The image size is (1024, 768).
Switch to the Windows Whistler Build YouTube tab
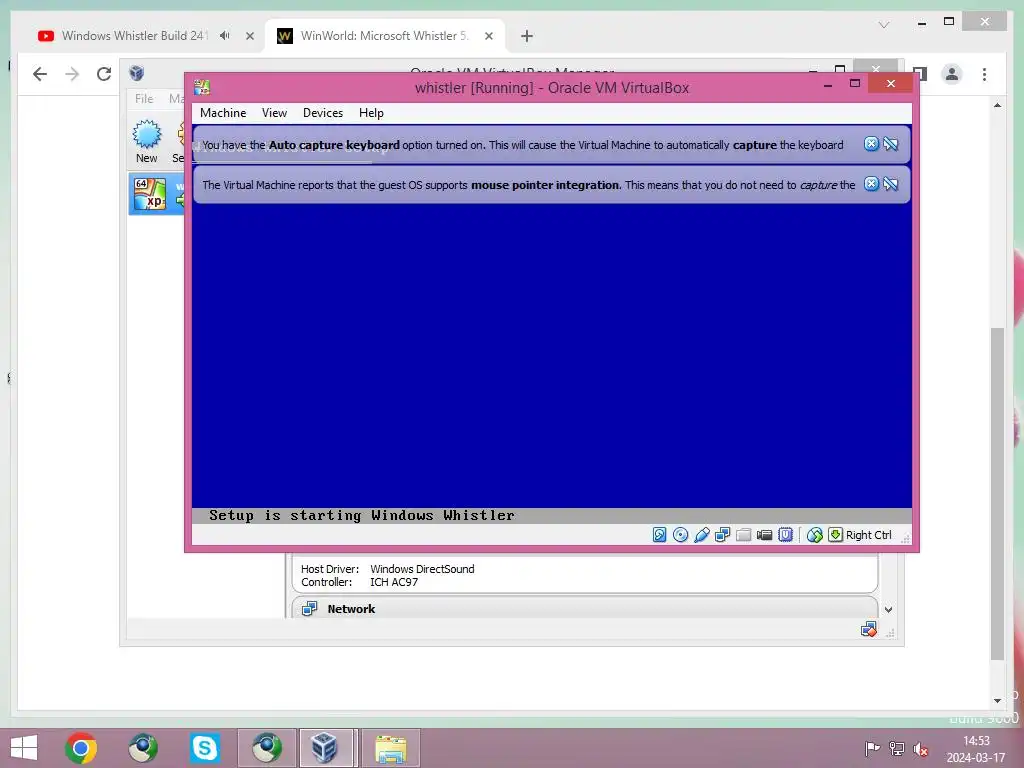133,36
